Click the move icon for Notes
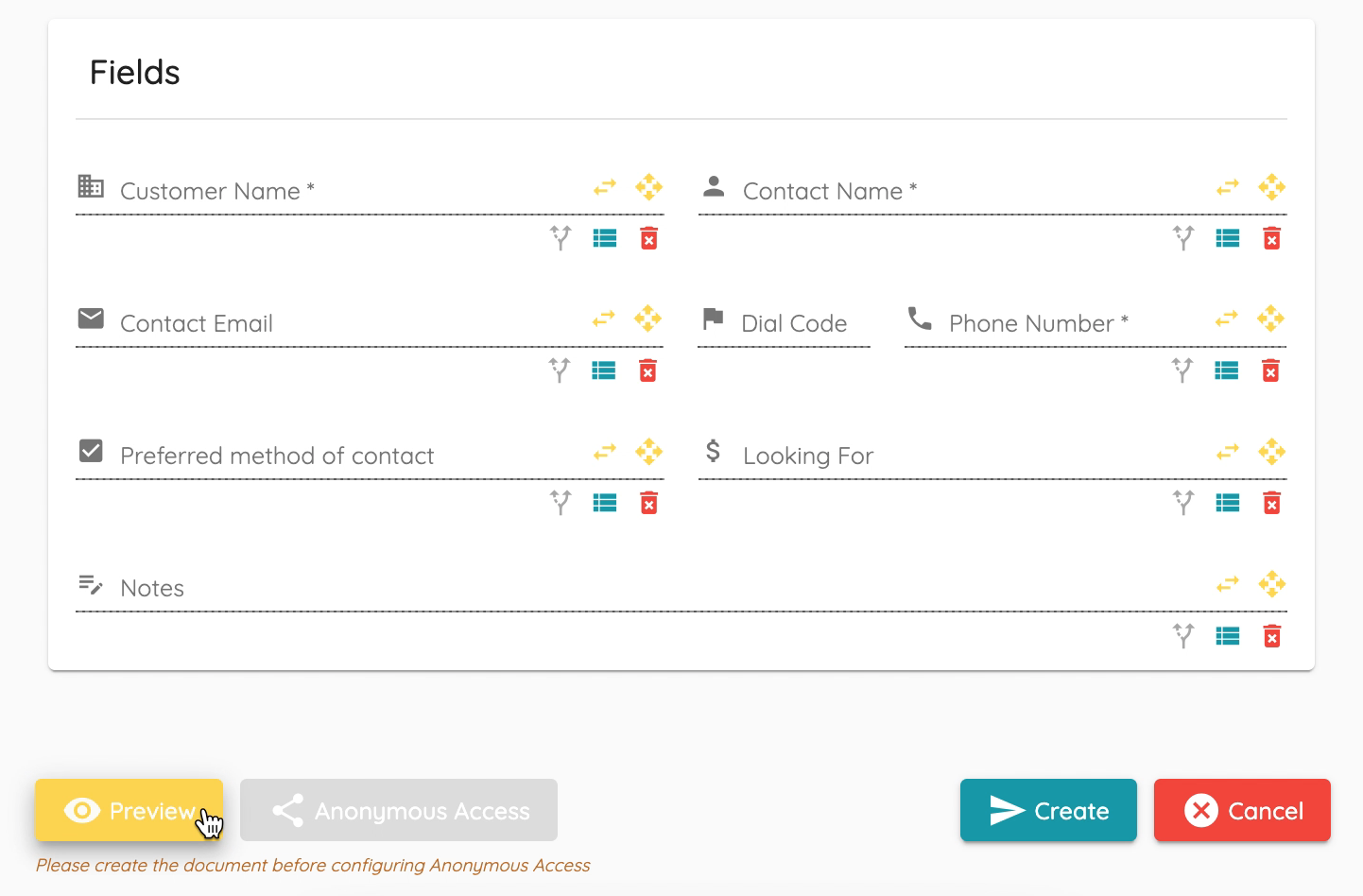Image resolution: width=1363 pixels, height=896 pixels. coord(1272,584)
